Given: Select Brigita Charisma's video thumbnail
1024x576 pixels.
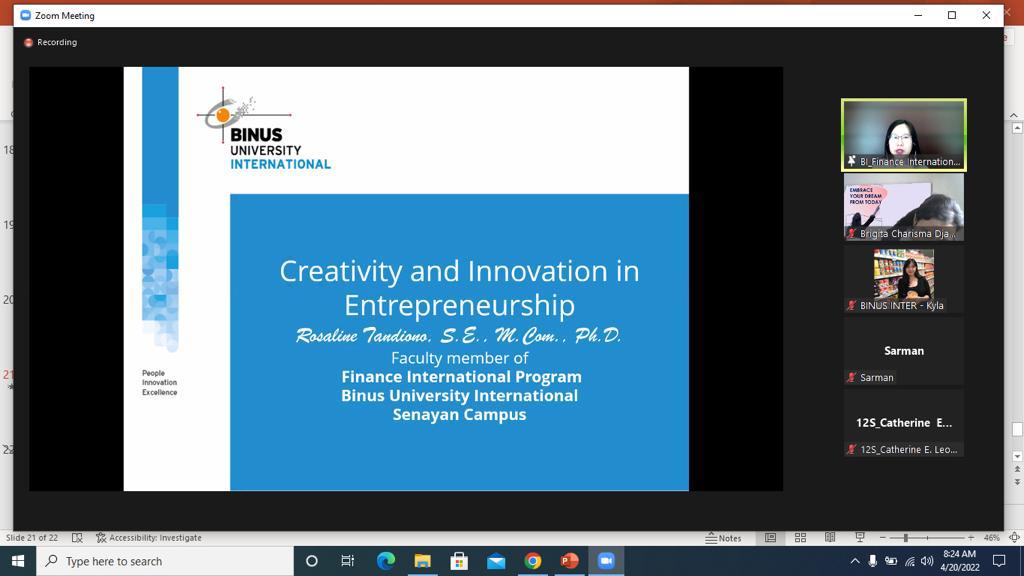Looking at the screenshot, I should click(903, 207).
